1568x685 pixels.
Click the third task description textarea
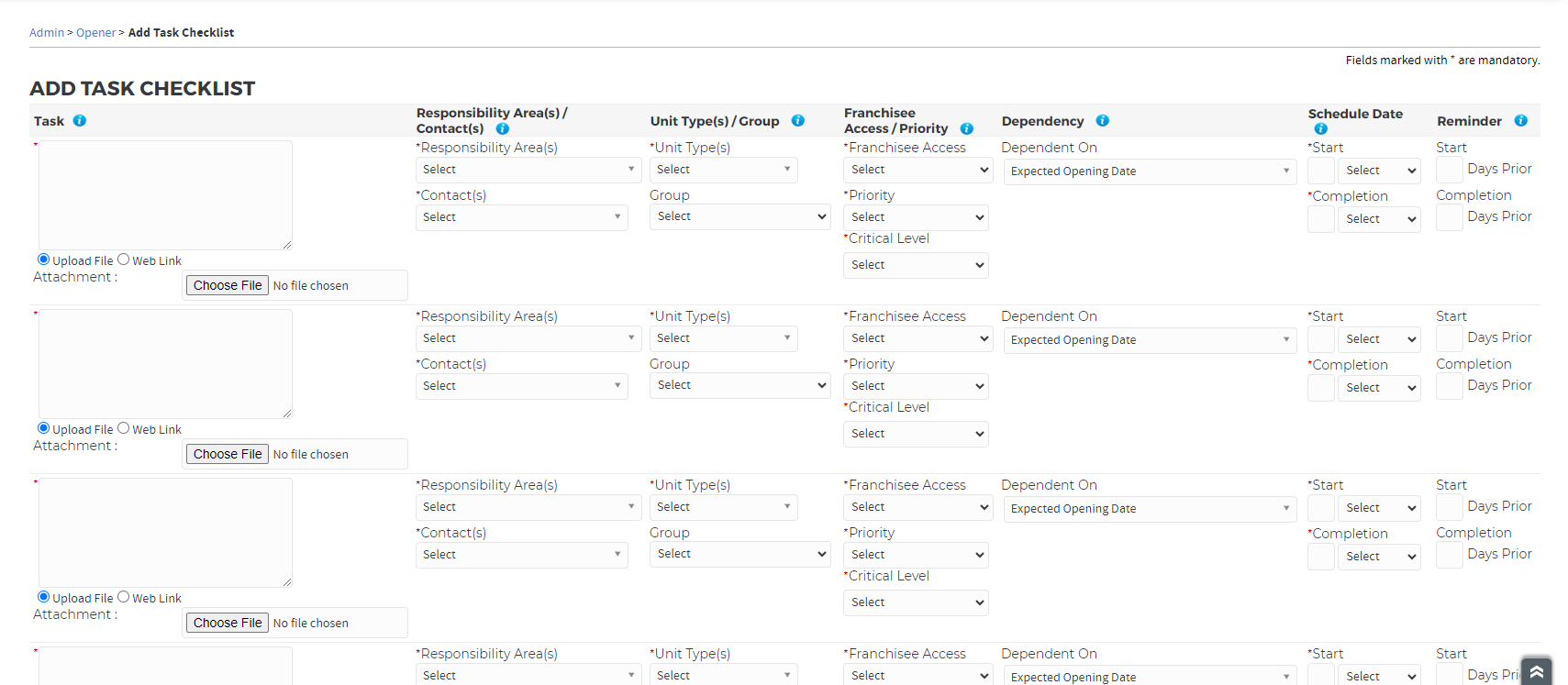click(165, 532)
